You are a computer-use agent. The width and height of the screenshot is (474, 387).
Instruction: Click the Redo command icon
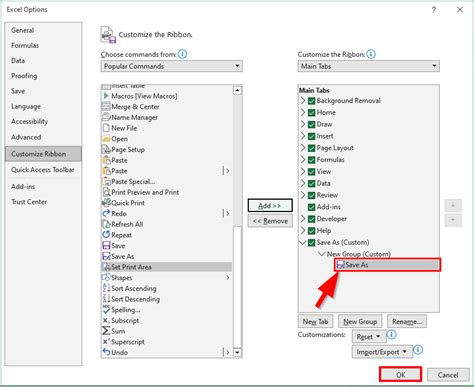click(x=106, y=213)
